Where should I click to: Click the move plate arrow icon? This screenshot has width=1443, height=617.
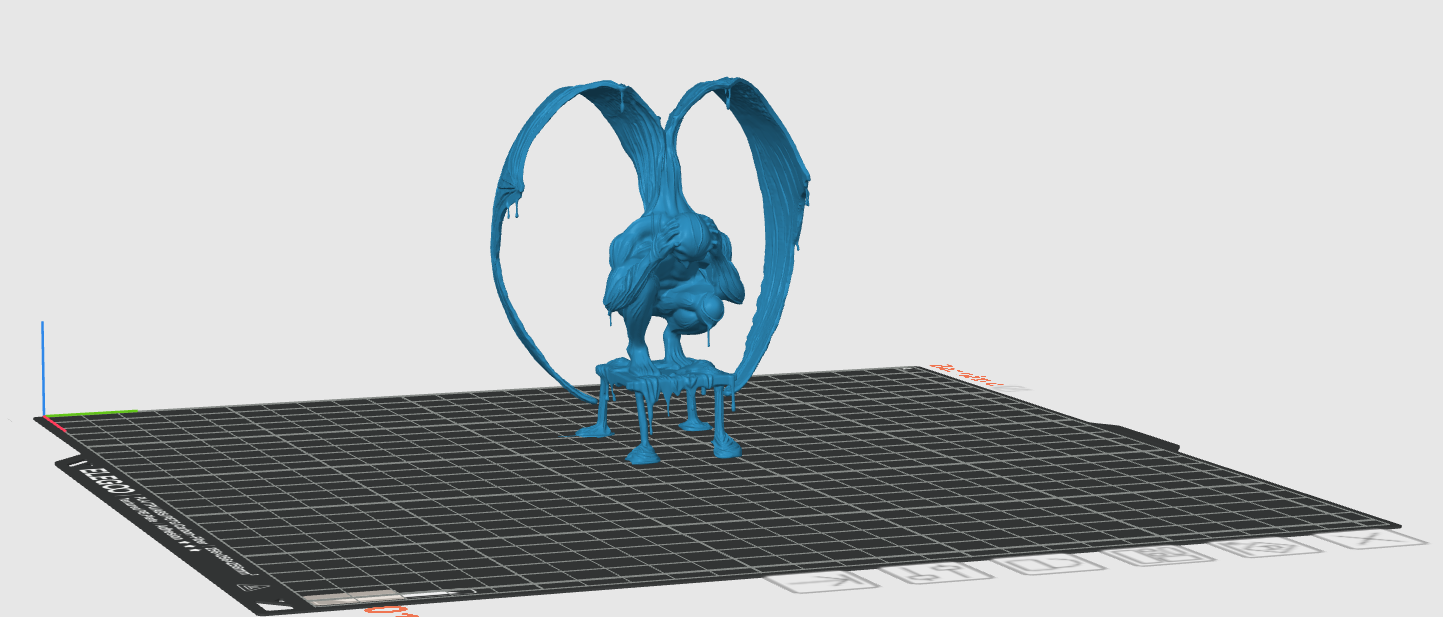(820, 582)
